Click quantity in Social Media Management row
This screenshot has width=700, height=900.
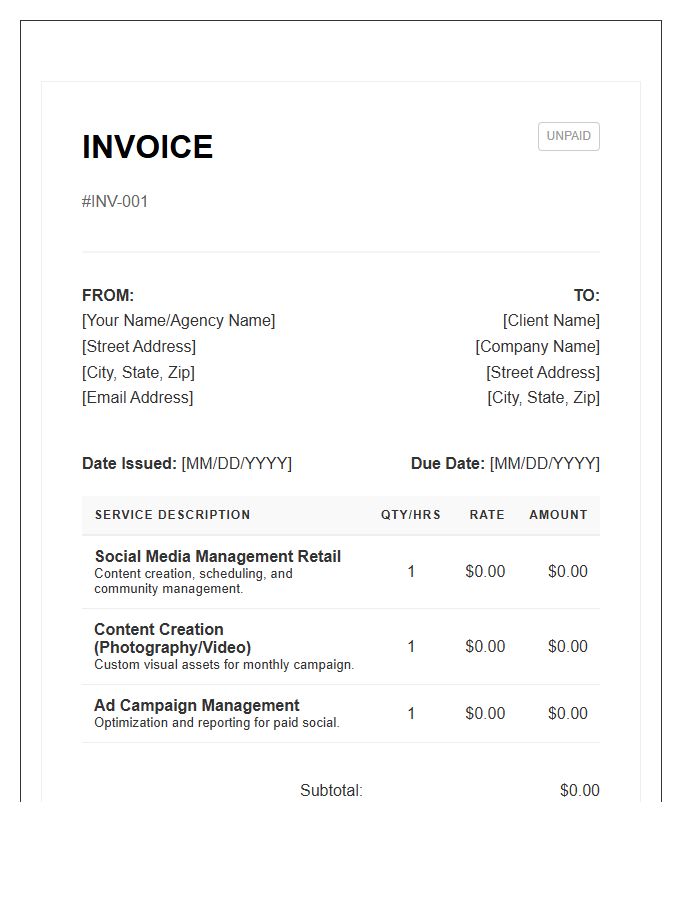[x=411, y=571]
